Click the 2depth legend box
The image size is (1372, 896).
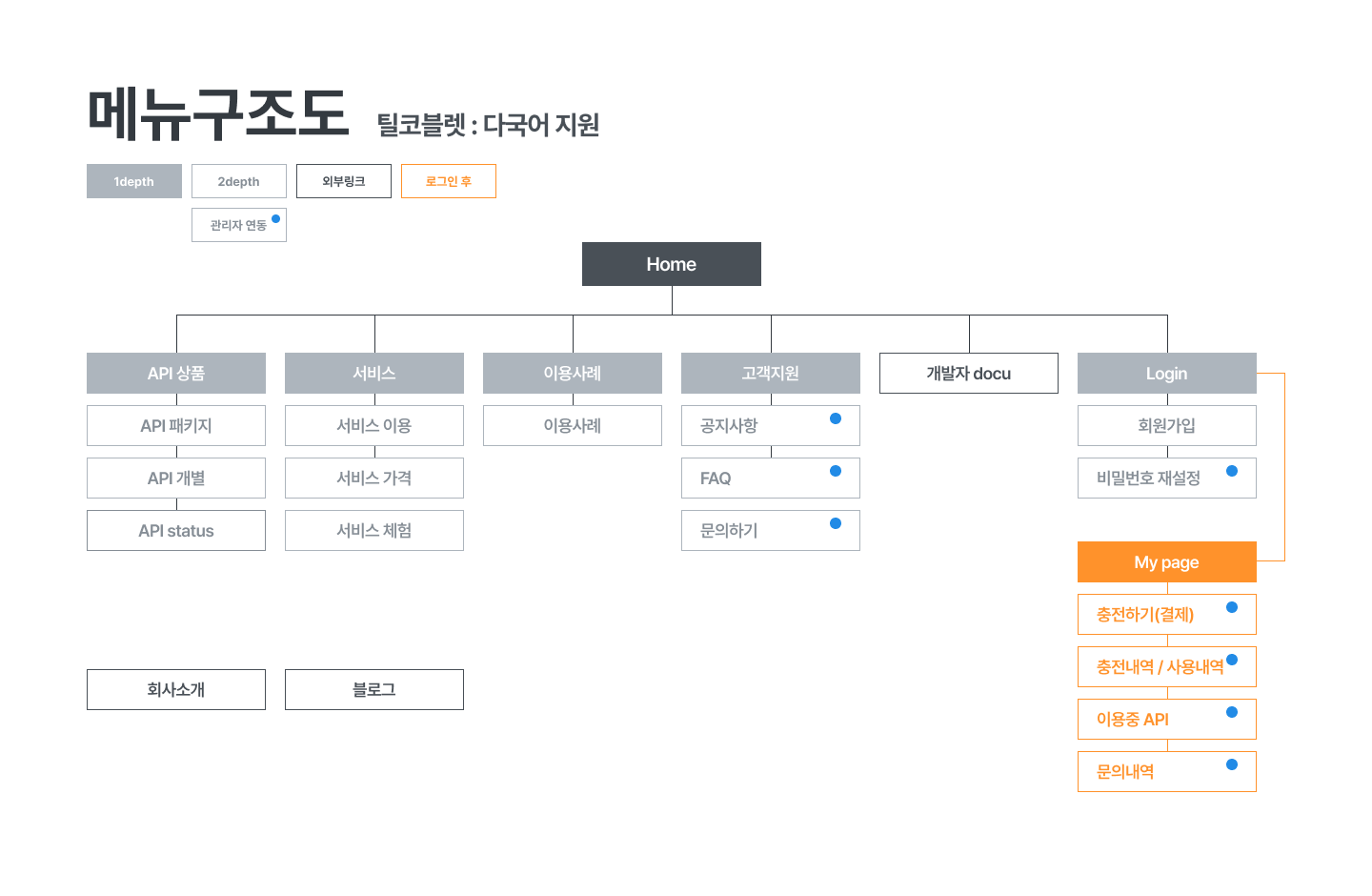click(x=239, y=181)
